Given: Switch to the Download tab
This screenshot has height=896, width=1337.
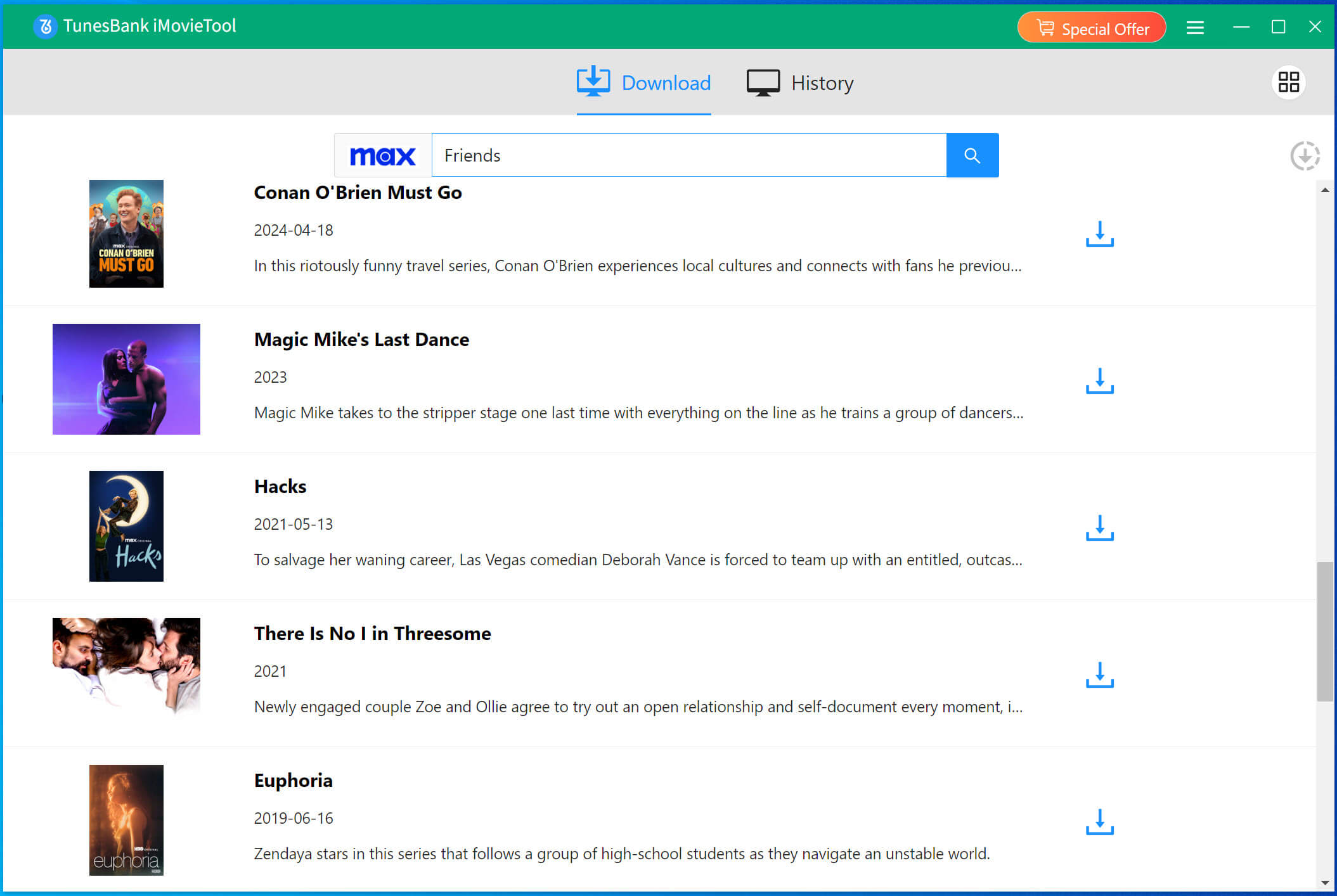Looking at the screenshot, I should [x=643, y=83].
